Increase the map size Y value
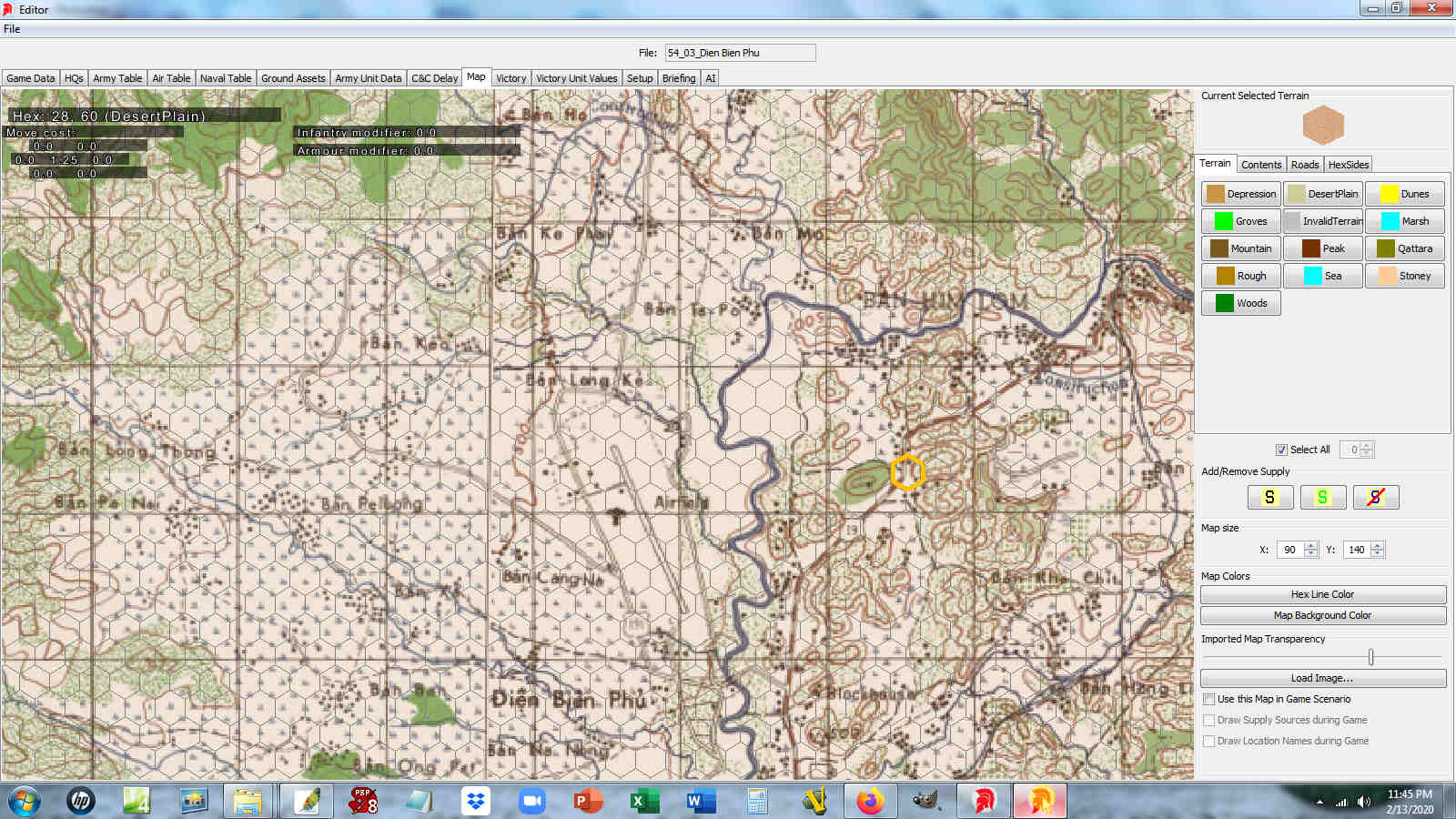This screenshot has width=1456, height=819. click(x=1377, y=546)
